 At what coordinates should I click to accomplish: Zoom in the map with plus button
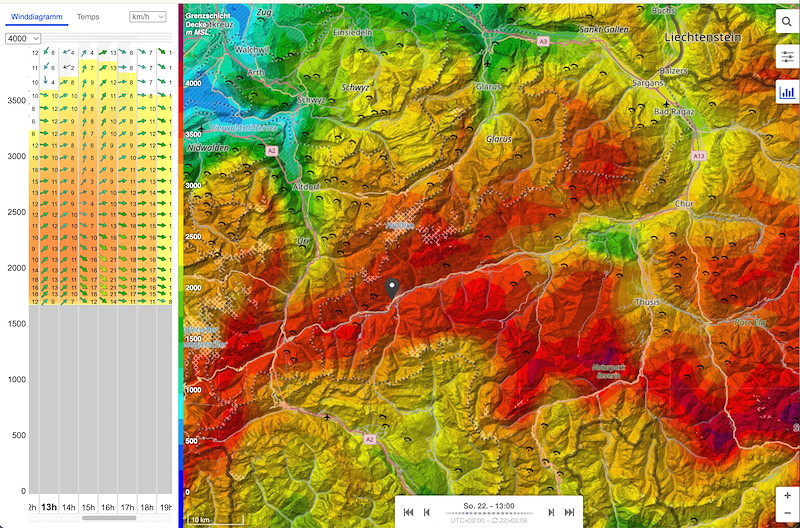coord(788,496)
